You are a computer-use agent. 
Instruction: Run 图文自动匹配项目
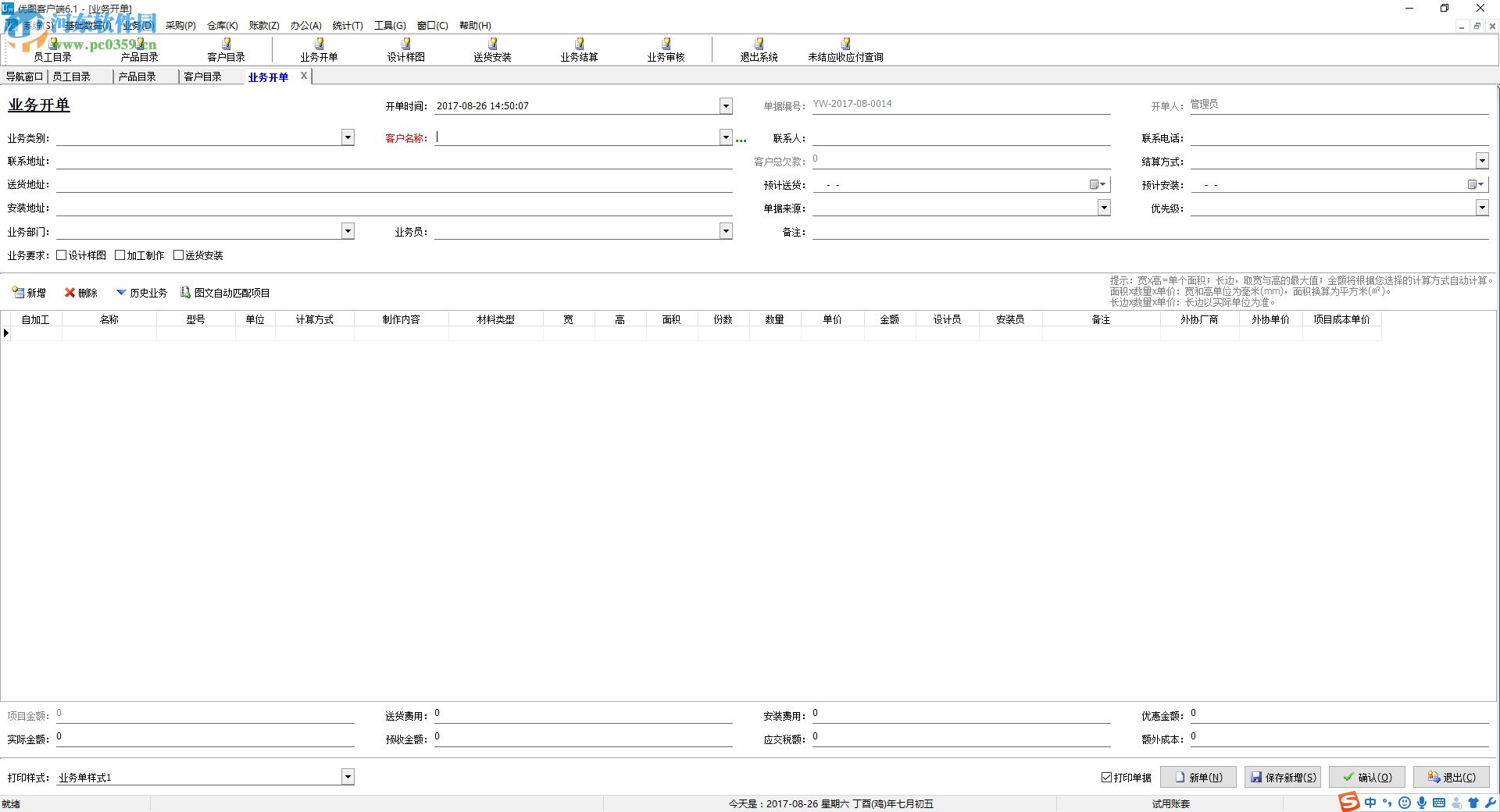point(225,293)
